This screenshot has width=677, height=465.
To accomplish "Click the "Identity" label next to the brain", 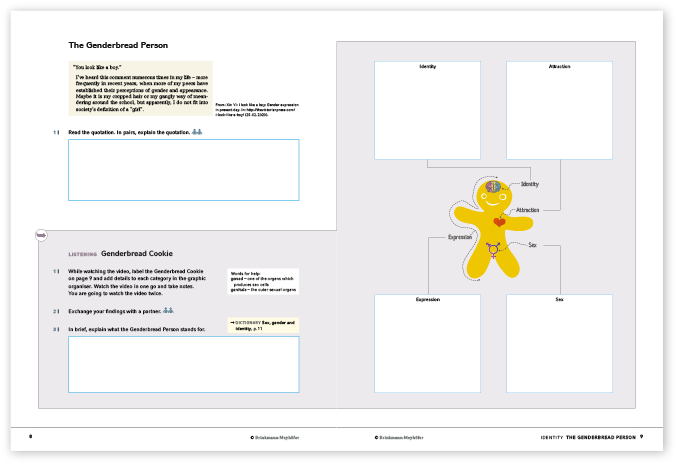I will click(530, 184).
